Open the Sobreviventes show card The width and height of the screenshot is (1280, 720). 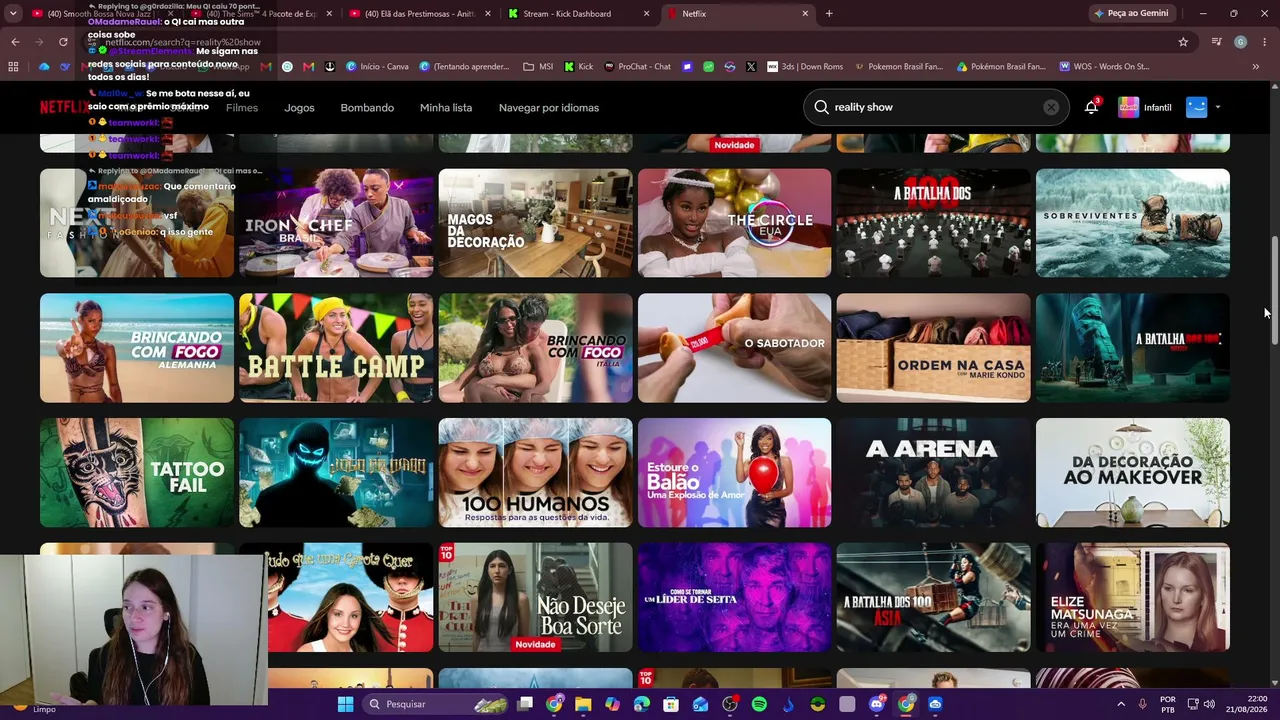coord(1133,223)
